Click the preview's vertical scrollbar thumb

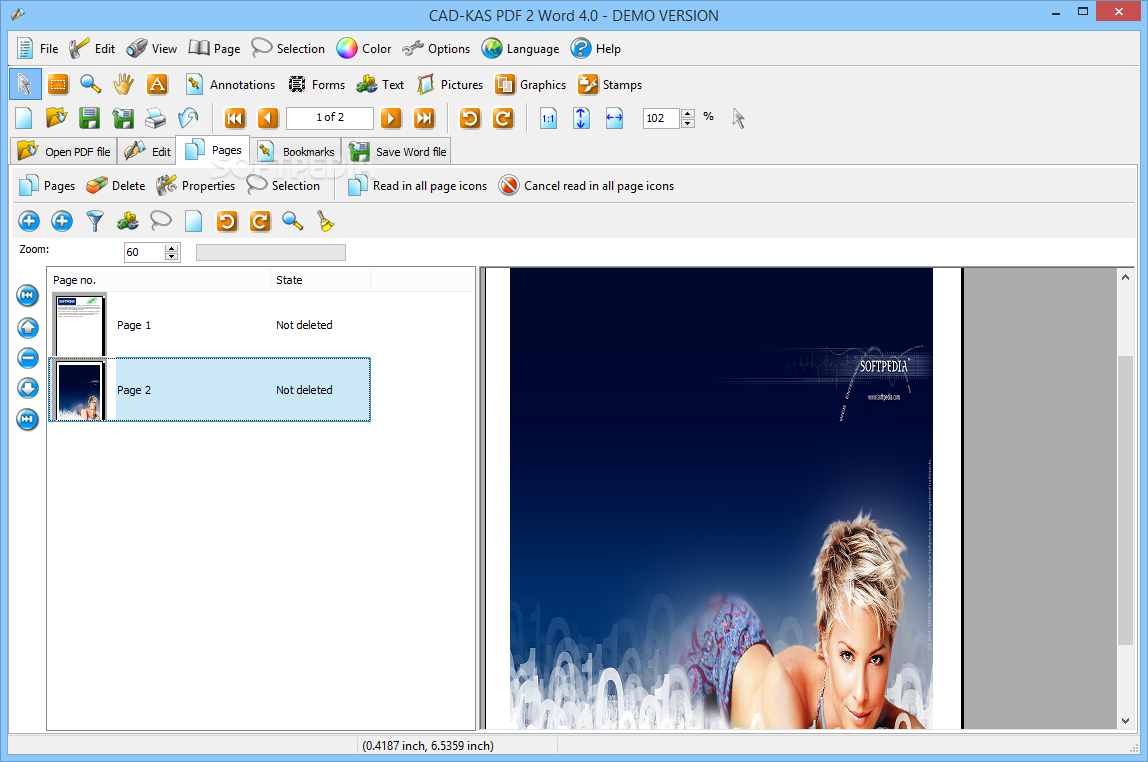point(1125,500)
